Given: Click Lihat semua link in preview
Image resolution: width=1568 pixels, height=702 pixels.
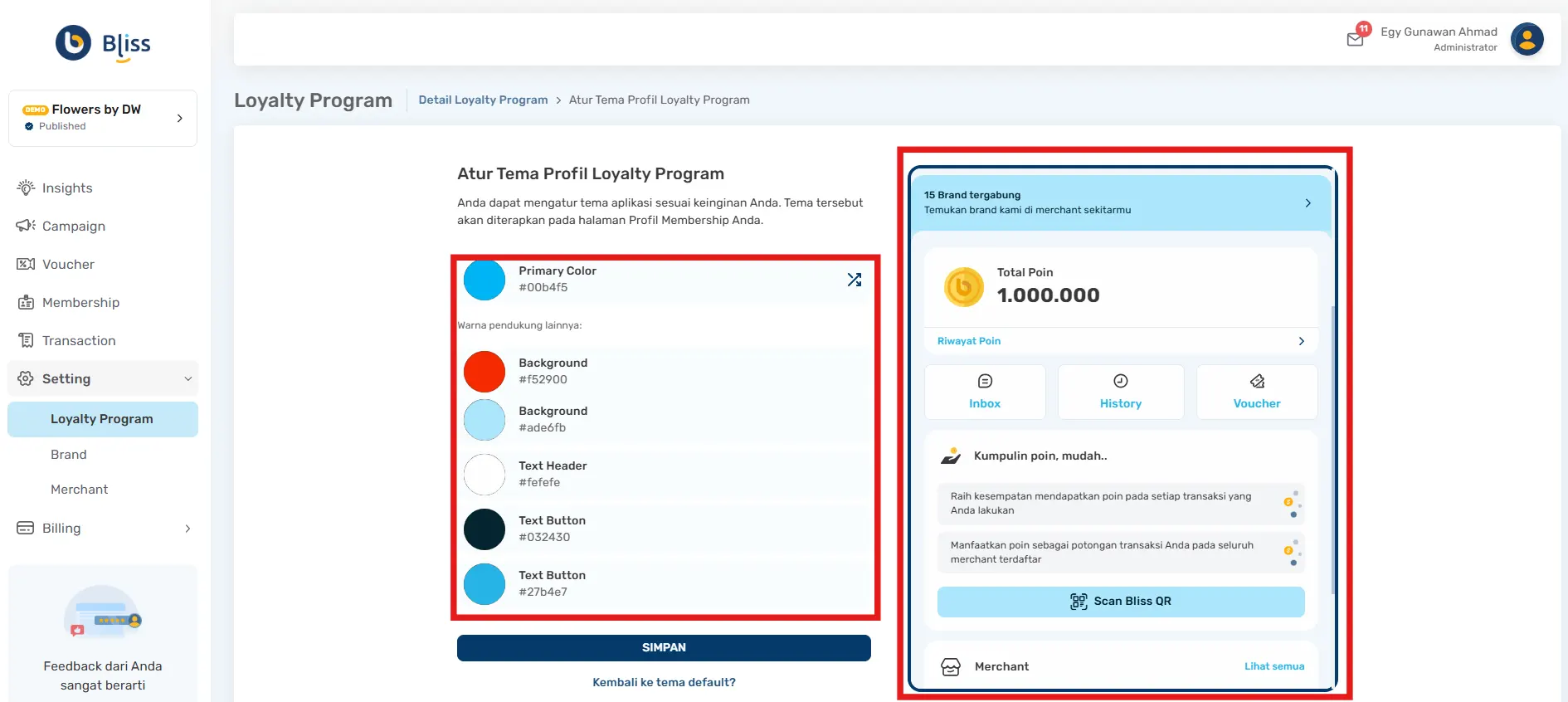Looking at the screenshot, I should 1274,666.
